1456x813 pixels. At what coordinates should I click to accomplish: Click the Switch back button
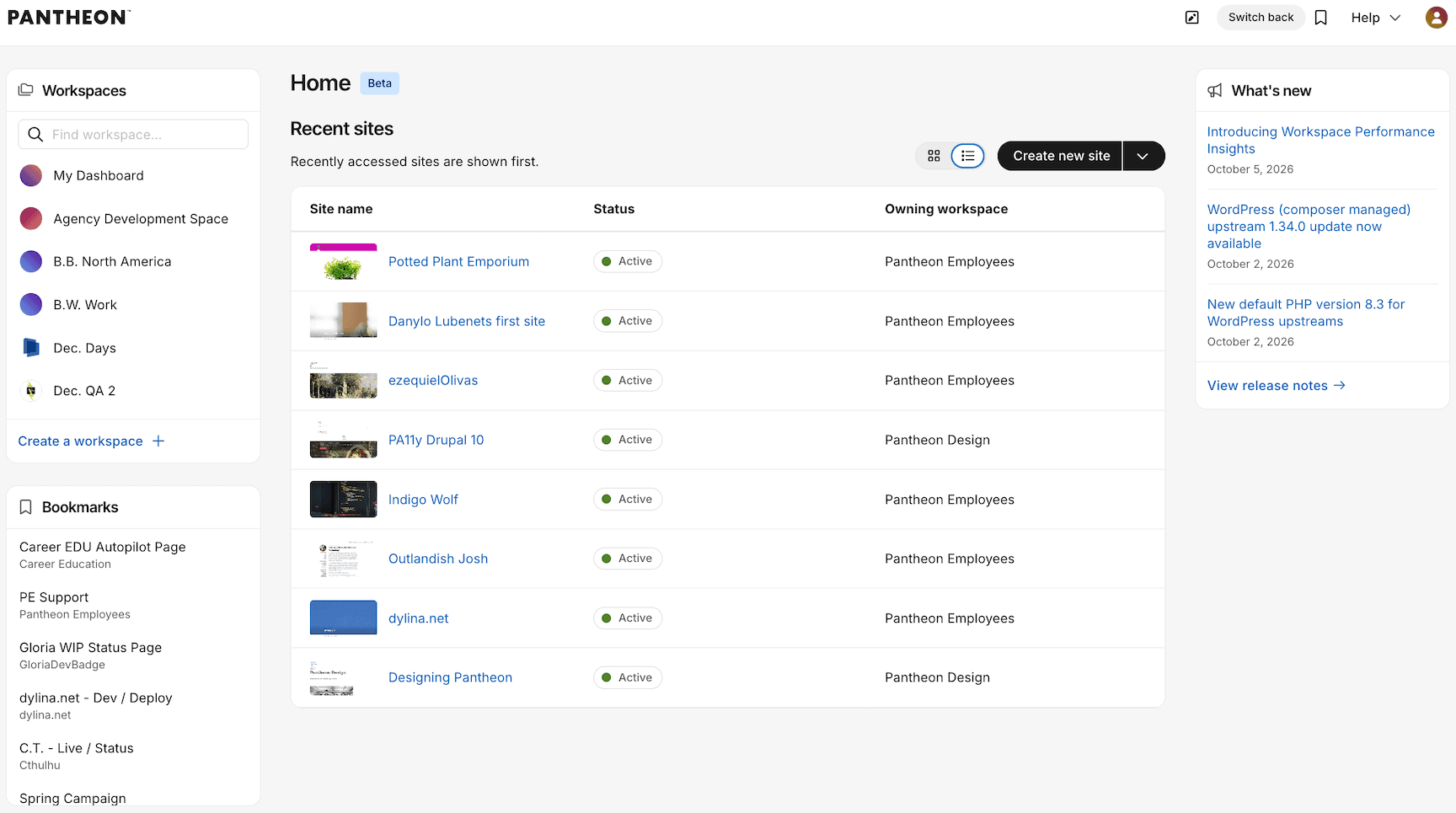tap(1261, 18)
